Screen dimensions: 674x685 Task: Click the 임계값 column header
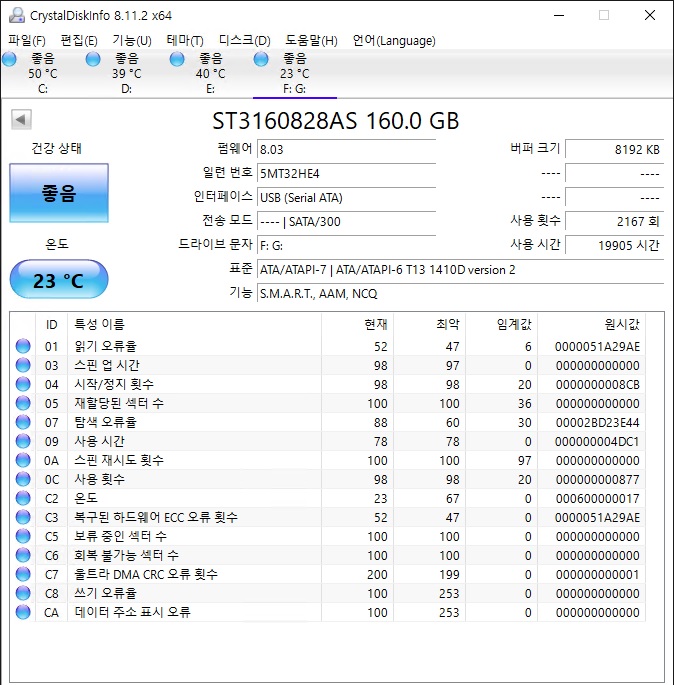502,324
